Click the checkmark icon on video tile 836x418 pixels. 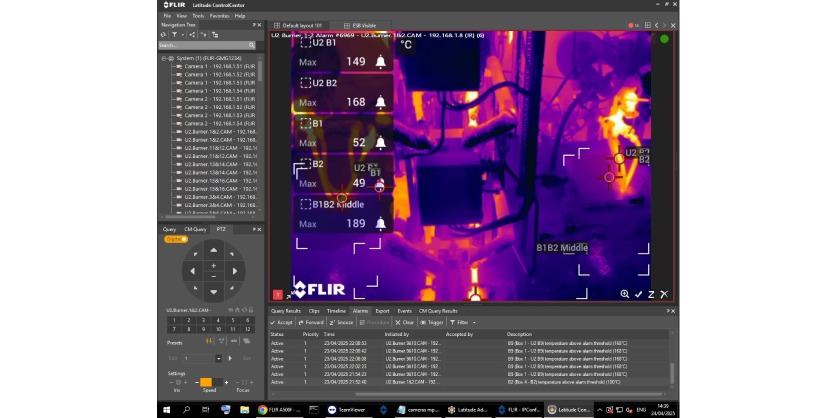click(638, 294)
